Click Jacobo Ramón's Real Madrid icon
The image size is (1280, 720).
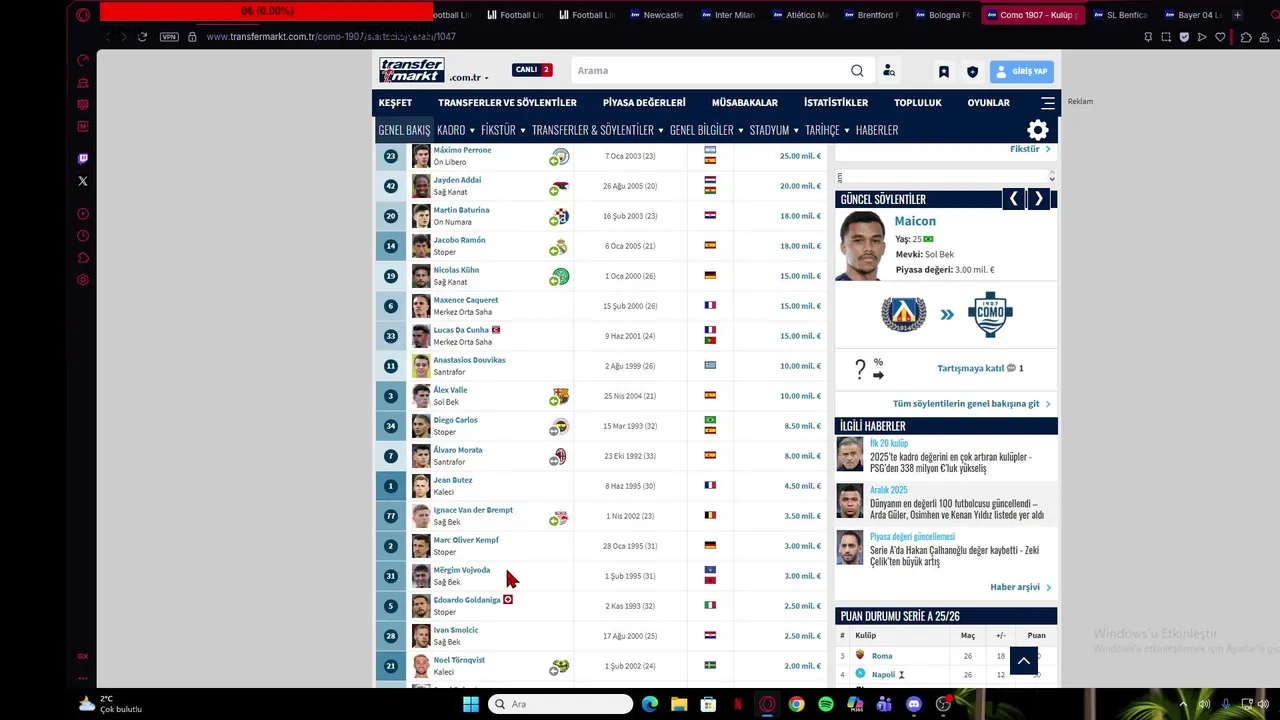[x=561, y=246]
